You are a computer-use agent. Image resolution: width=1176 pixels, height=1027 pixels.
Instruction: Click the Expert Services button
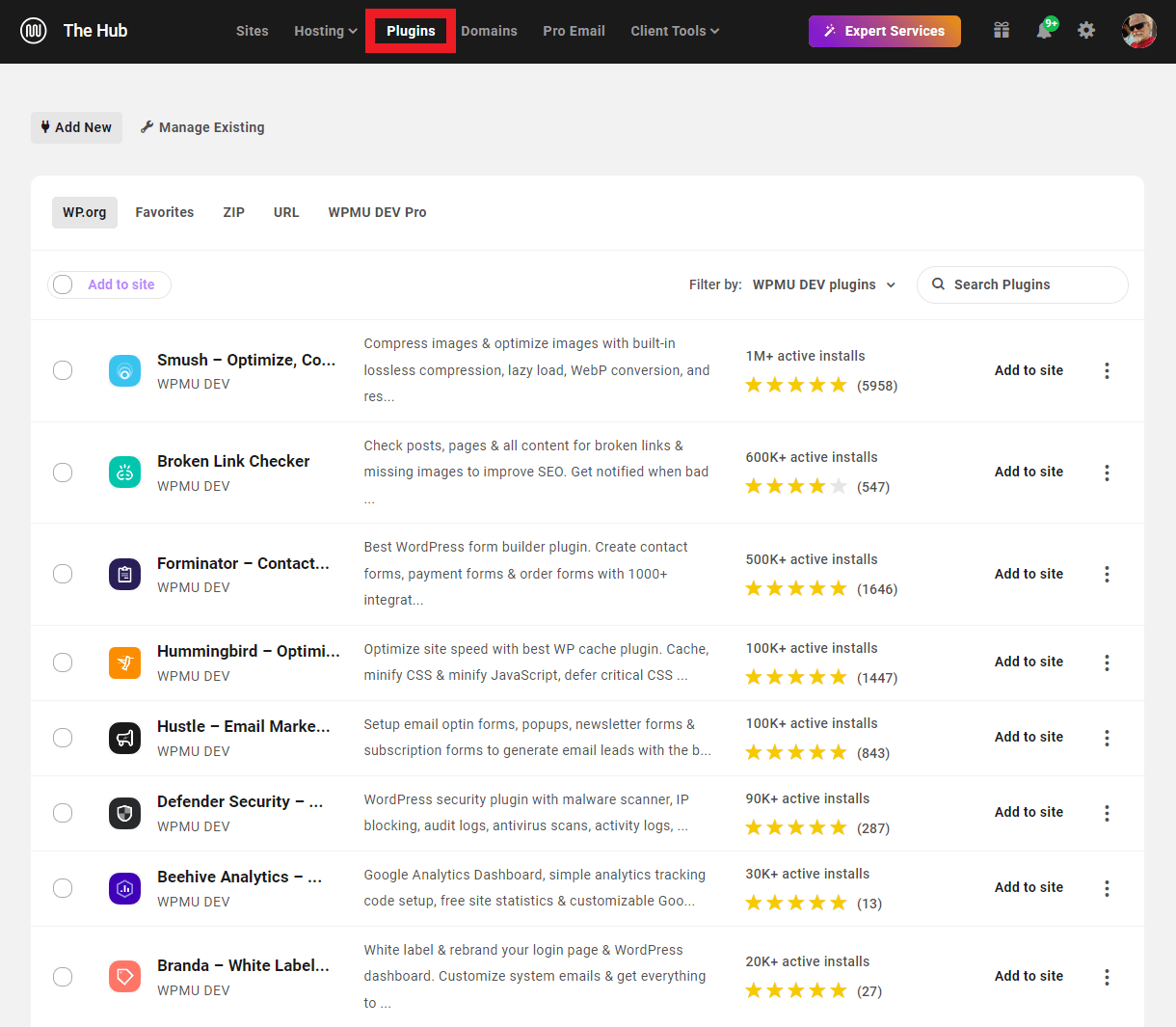tap(885, 31)
